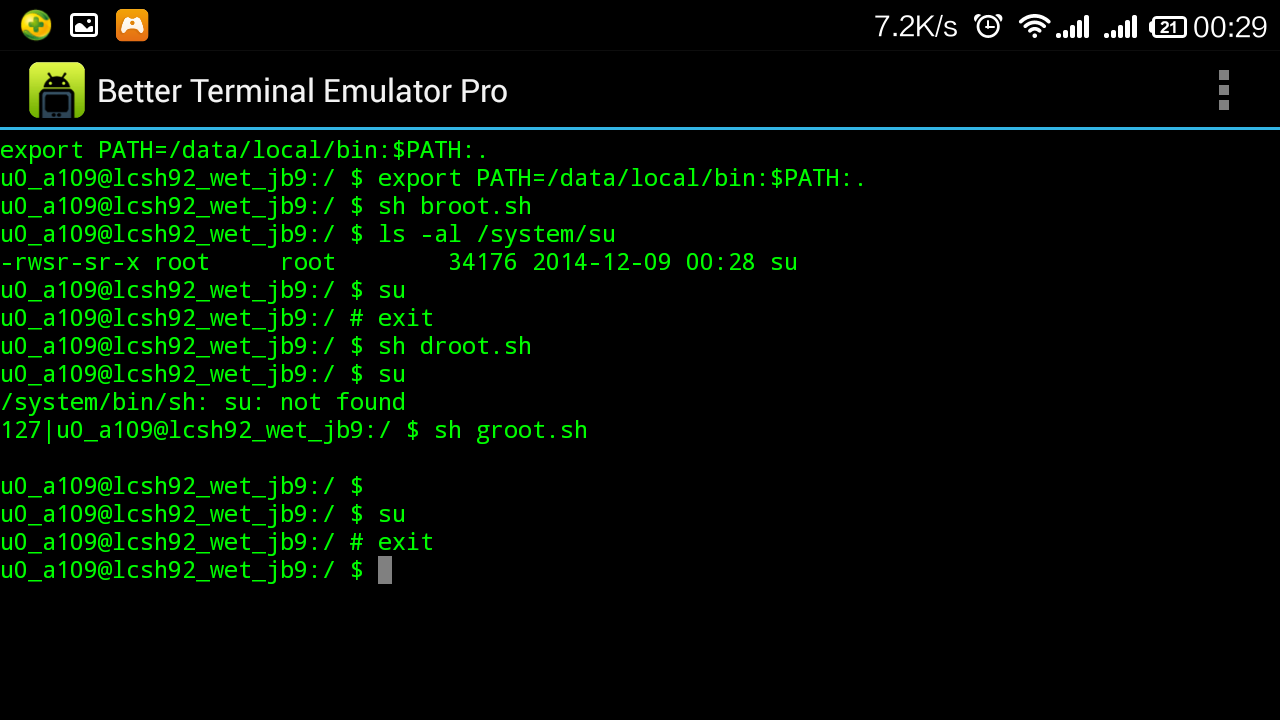Screen dimensions: 1280x720
Task: Tap the 'sh groot.sh' command line
Action: pos(294,430)
